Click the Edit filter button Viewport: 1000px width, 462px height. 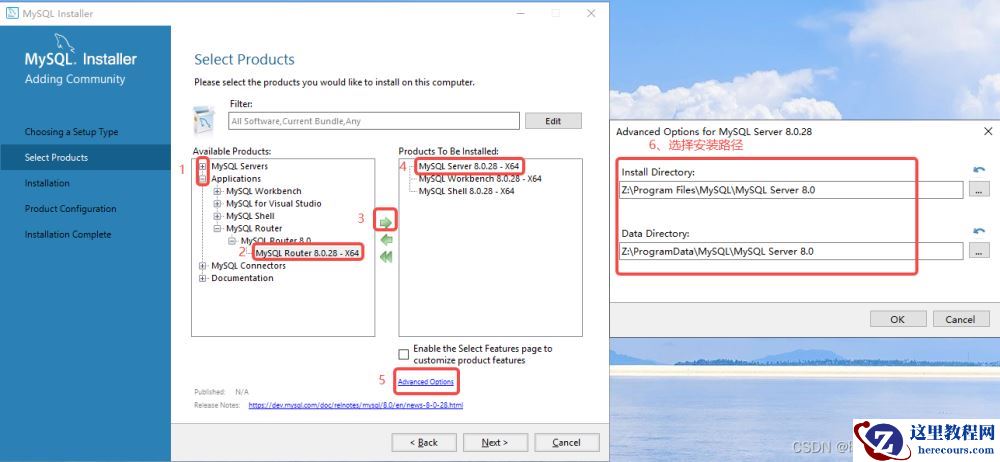[x=553, y=121]
